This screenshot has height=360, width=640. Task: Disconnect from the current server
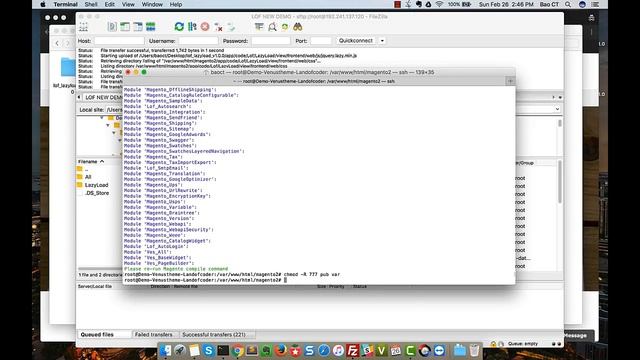218,27
